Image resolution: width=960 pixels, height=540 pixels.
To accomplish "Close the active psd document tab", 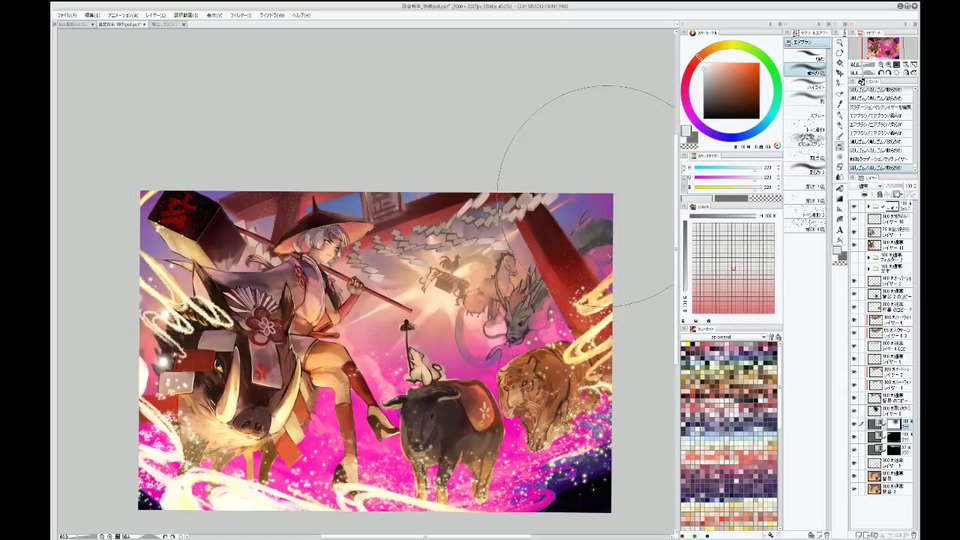I will tap(144, 24).
